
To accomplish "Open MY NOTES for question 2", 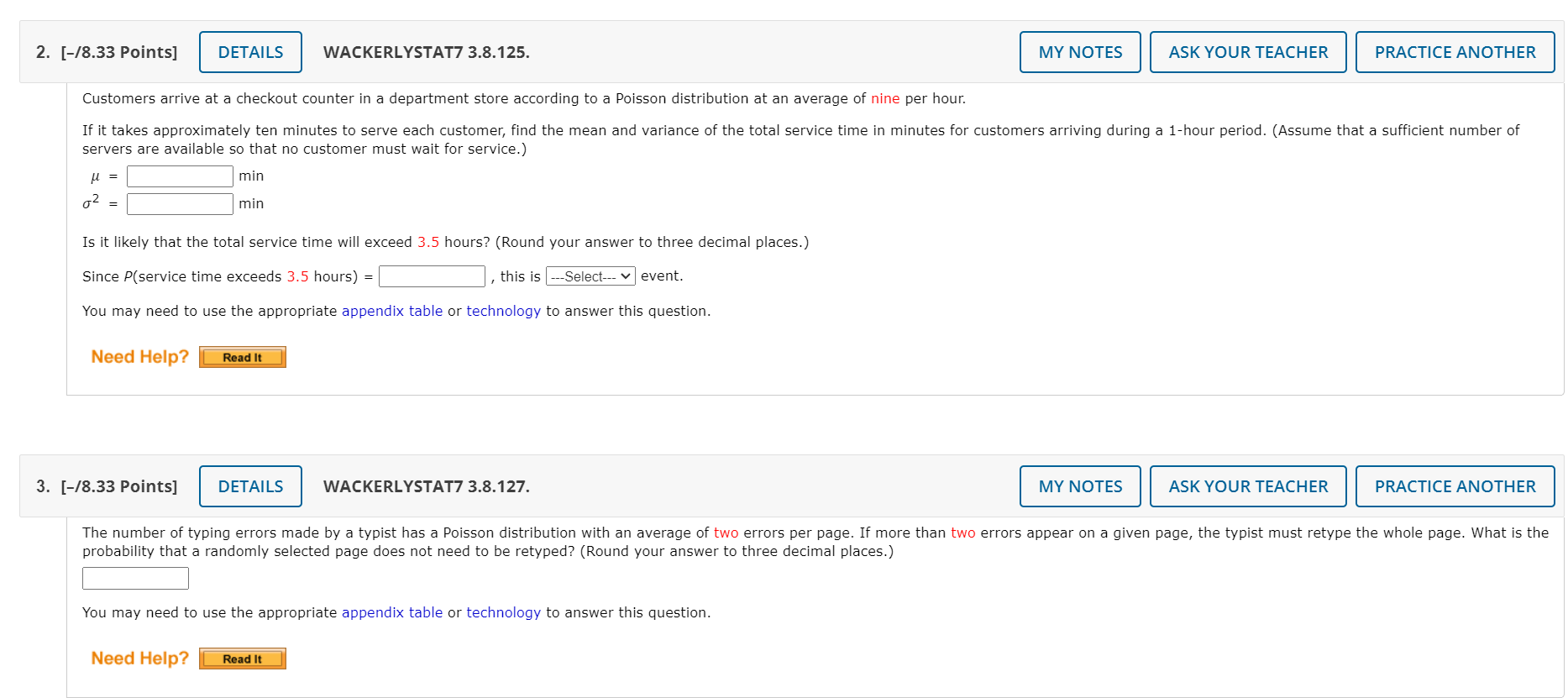I will (x=1079, y=51).
